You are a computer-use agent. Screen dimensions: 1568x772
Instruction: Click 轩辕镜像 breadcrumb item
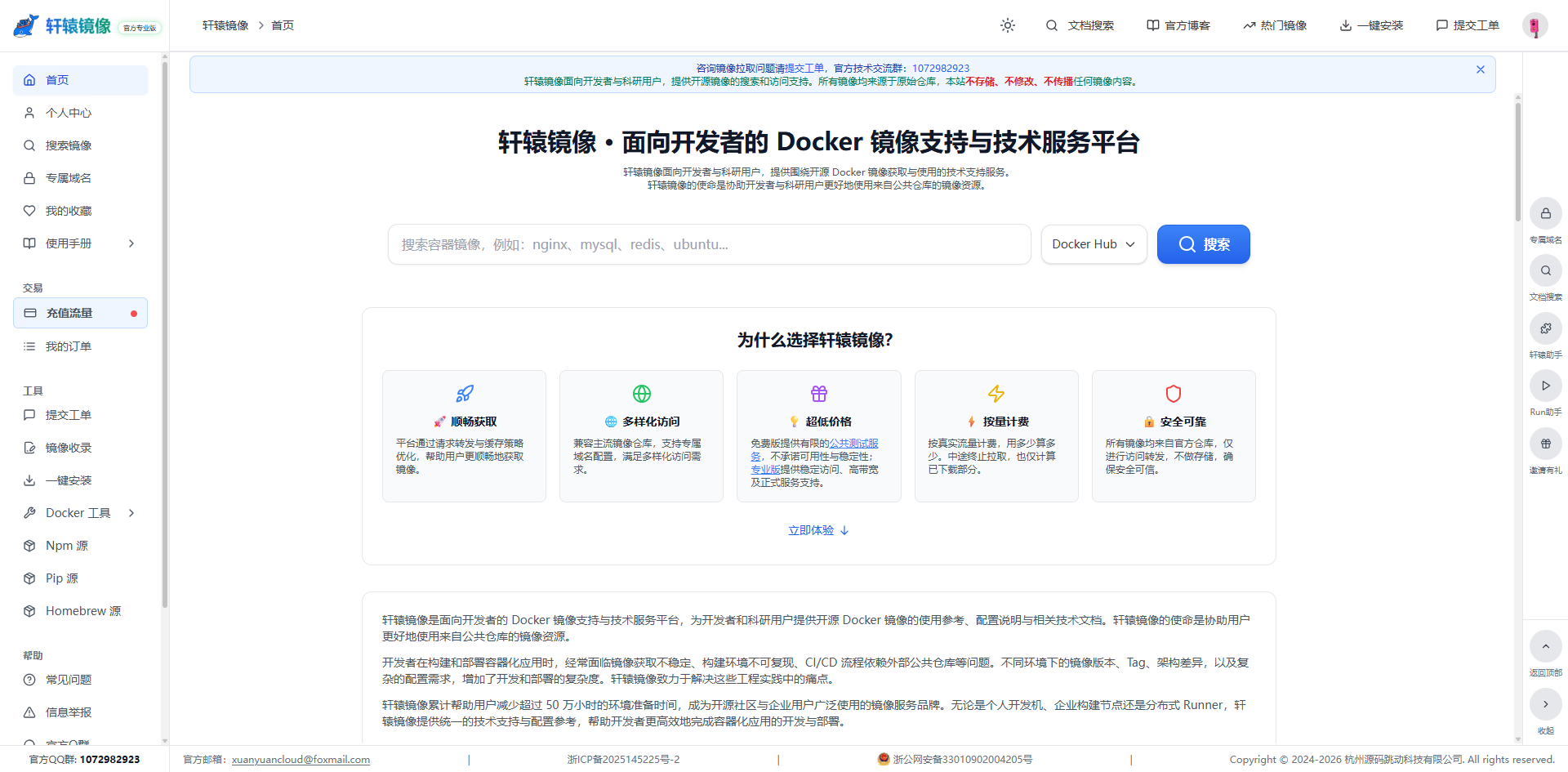(x=225, y=25)
